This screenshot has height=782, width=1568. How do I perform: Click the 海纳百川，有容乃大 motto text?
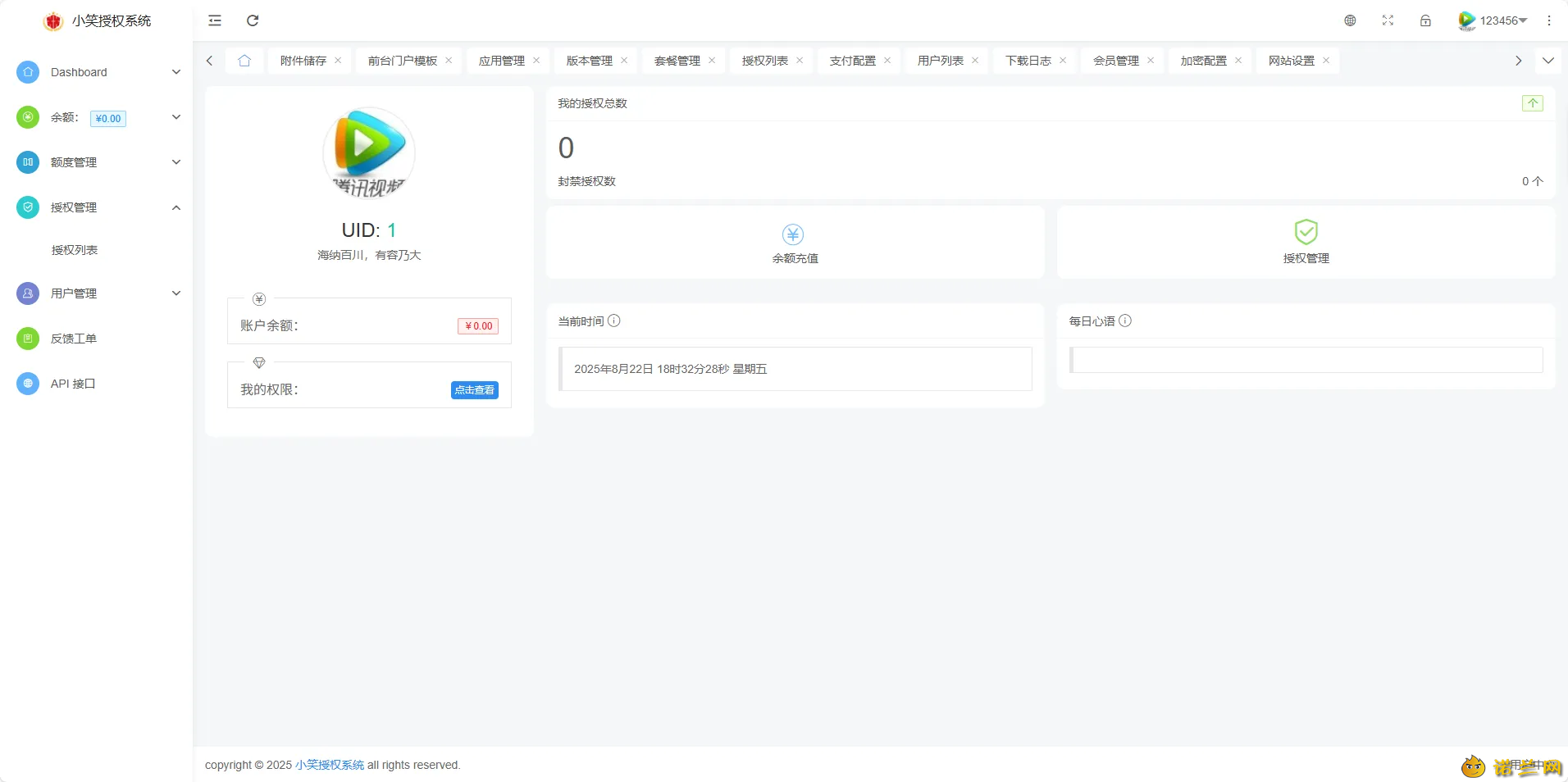click(369, 255)
